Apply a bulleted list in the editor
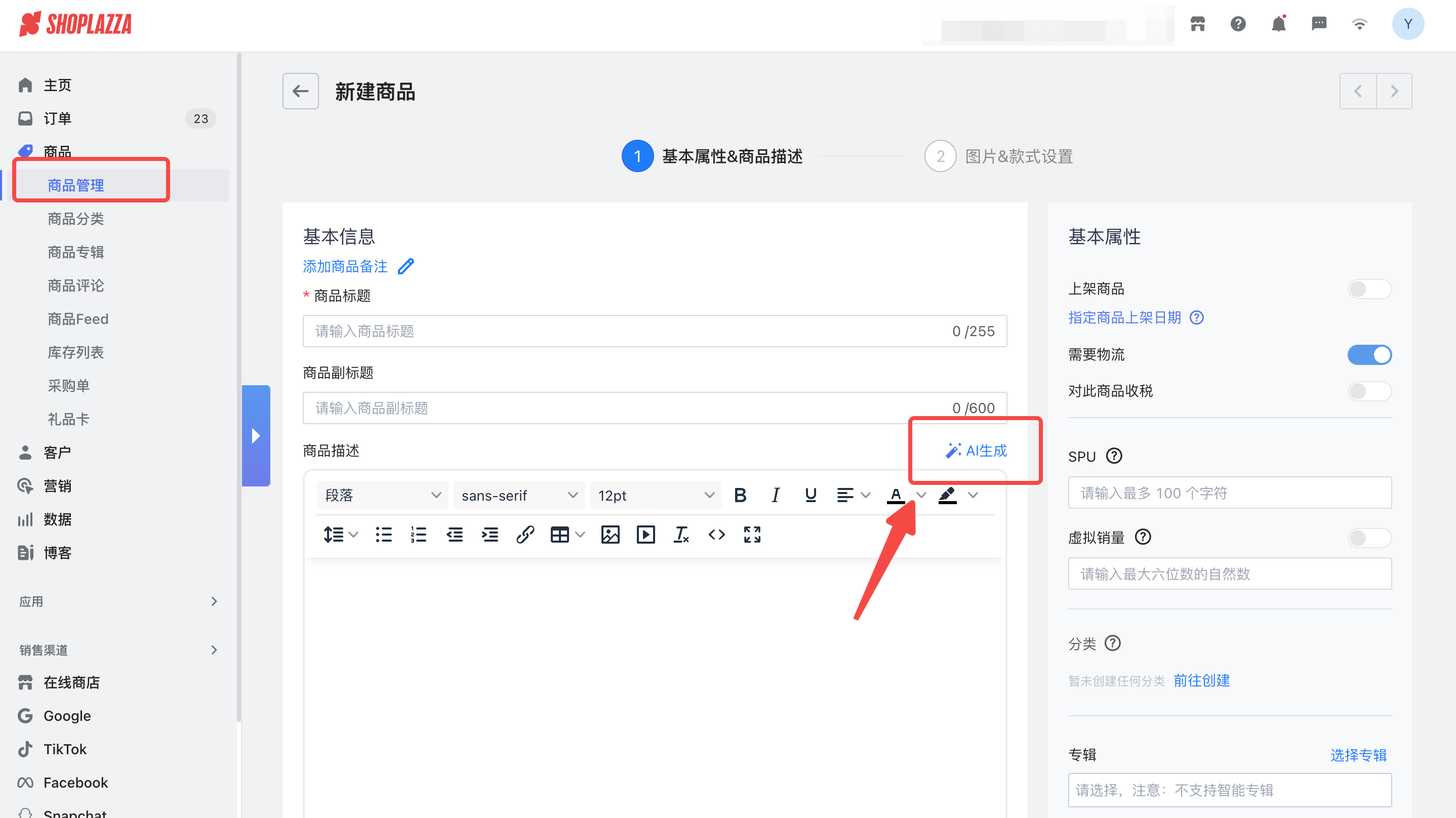Viewport: 1456px width, 818px height. [383, 534]
